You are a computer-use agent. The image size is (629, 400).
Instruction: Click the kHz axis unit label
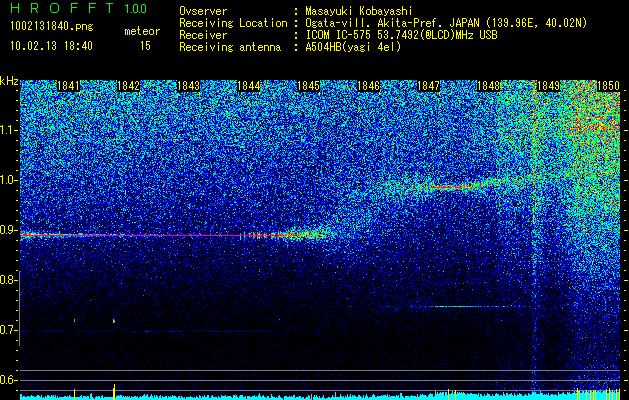coord(9,81)
